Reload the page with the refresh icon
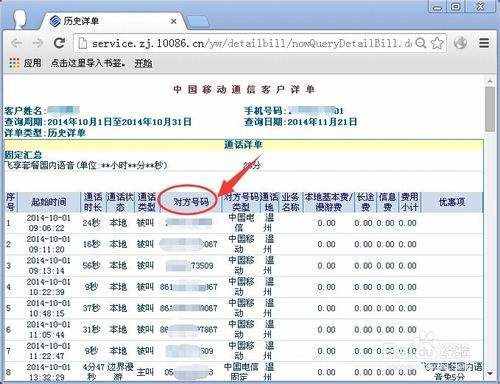The image size is (500, 384). click(59, 42)
